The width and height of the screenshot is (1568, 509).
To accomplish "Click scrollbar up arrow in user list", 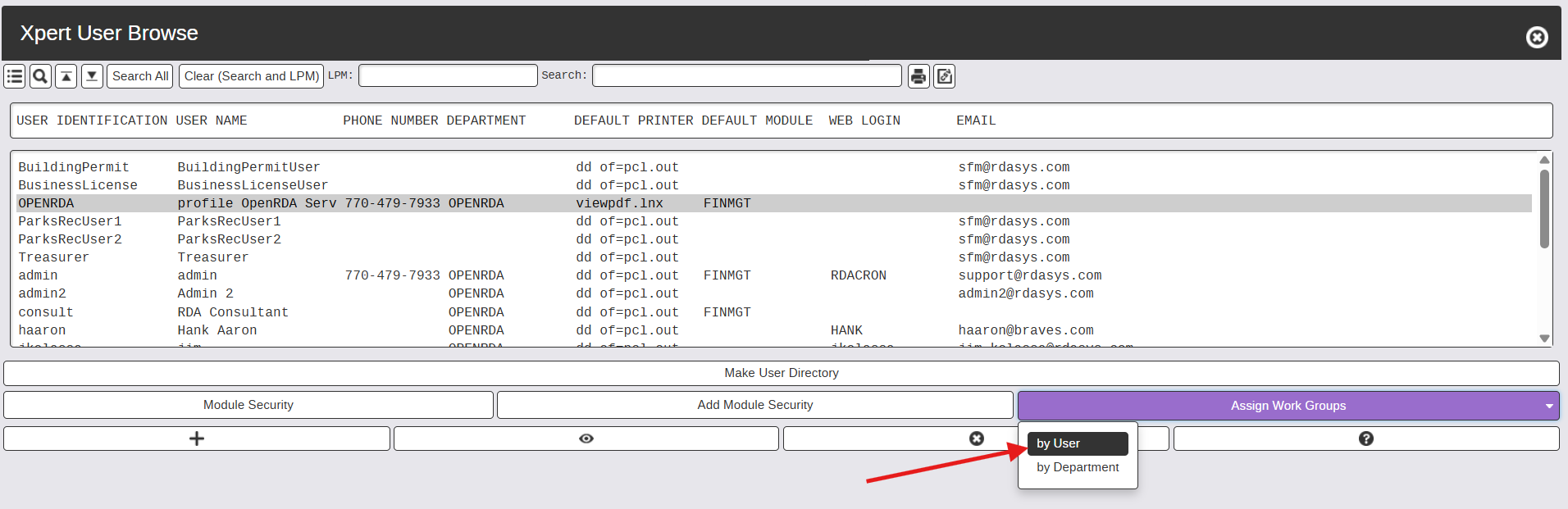I will click(x=1544, y=160).
